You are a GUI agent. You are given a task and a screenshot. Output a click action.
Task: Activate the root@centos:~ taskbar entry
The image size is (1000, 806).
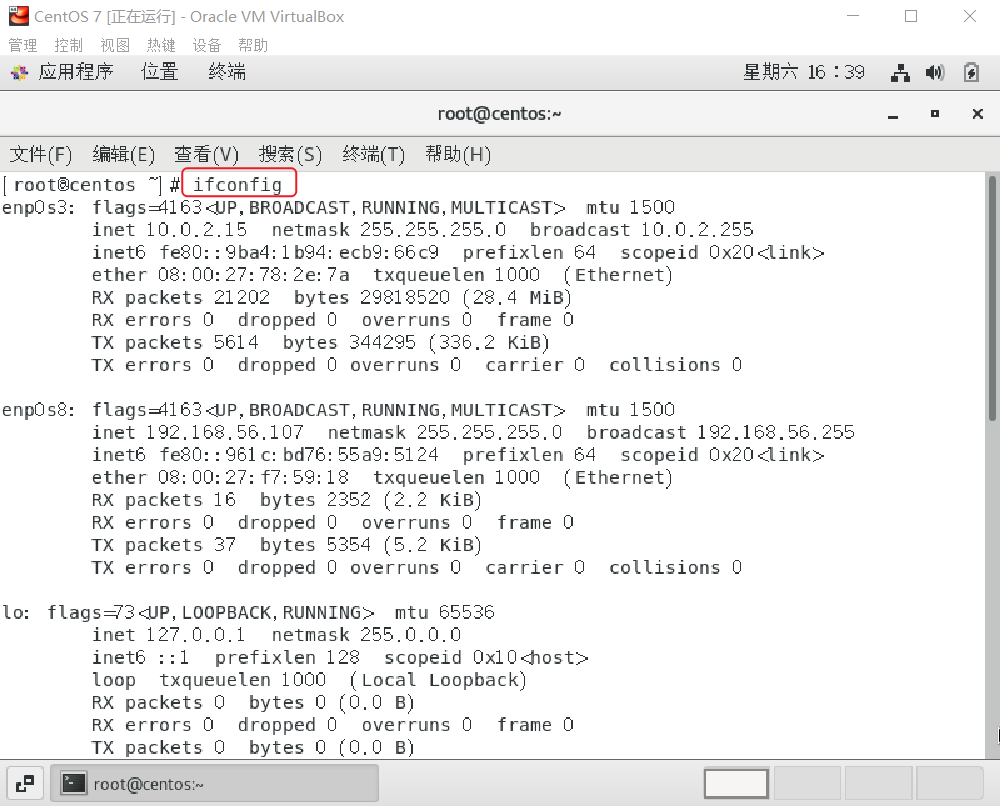(215, 783)
